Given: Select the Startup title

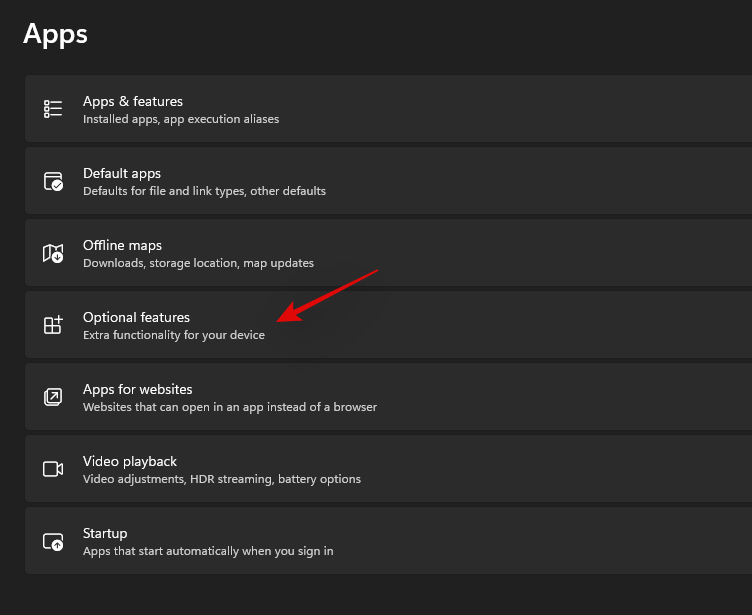Looking at the screenshot, I should 105,533.
